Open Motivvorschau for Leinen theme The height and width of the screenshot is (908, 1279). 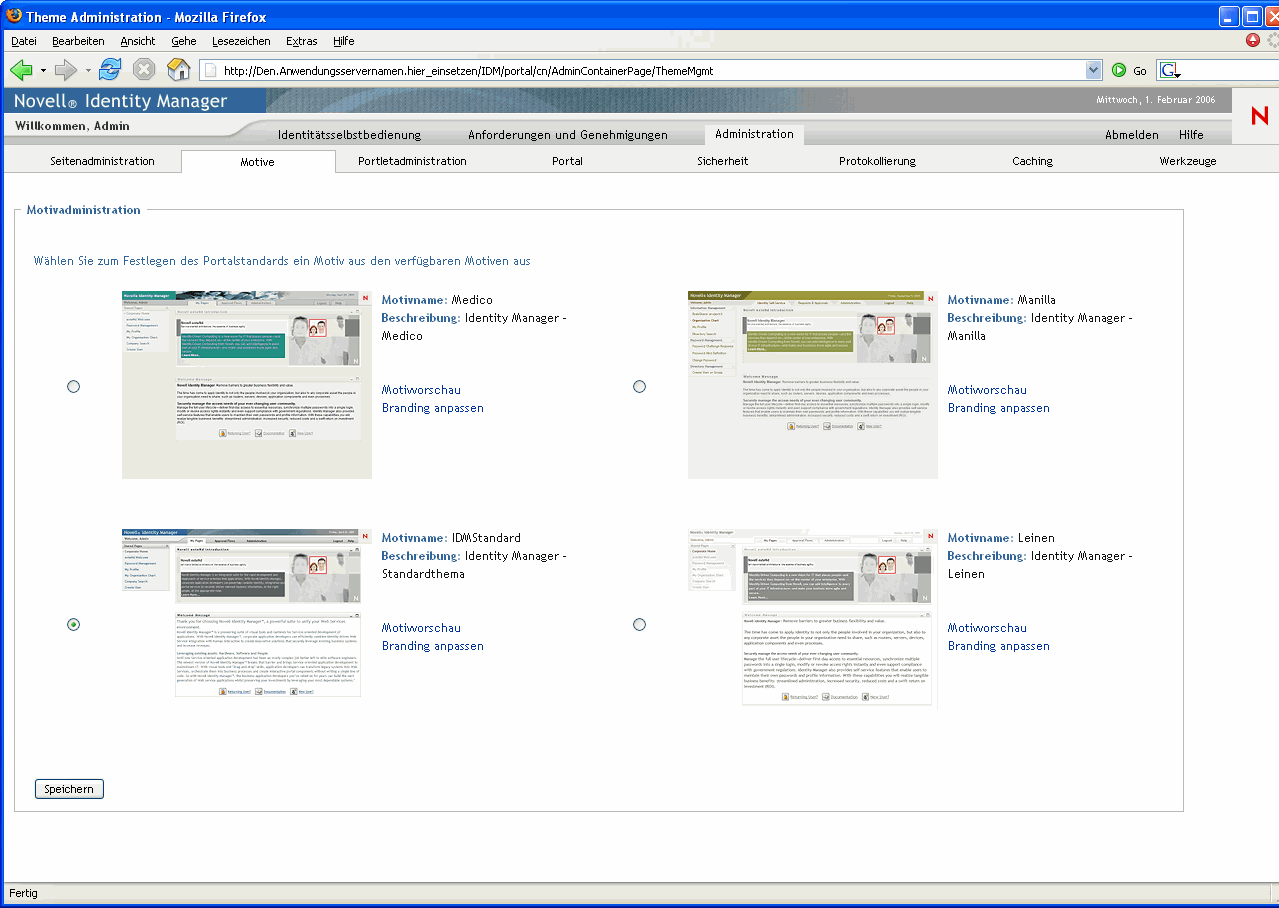pyautogui.click(x=987, y=628)
